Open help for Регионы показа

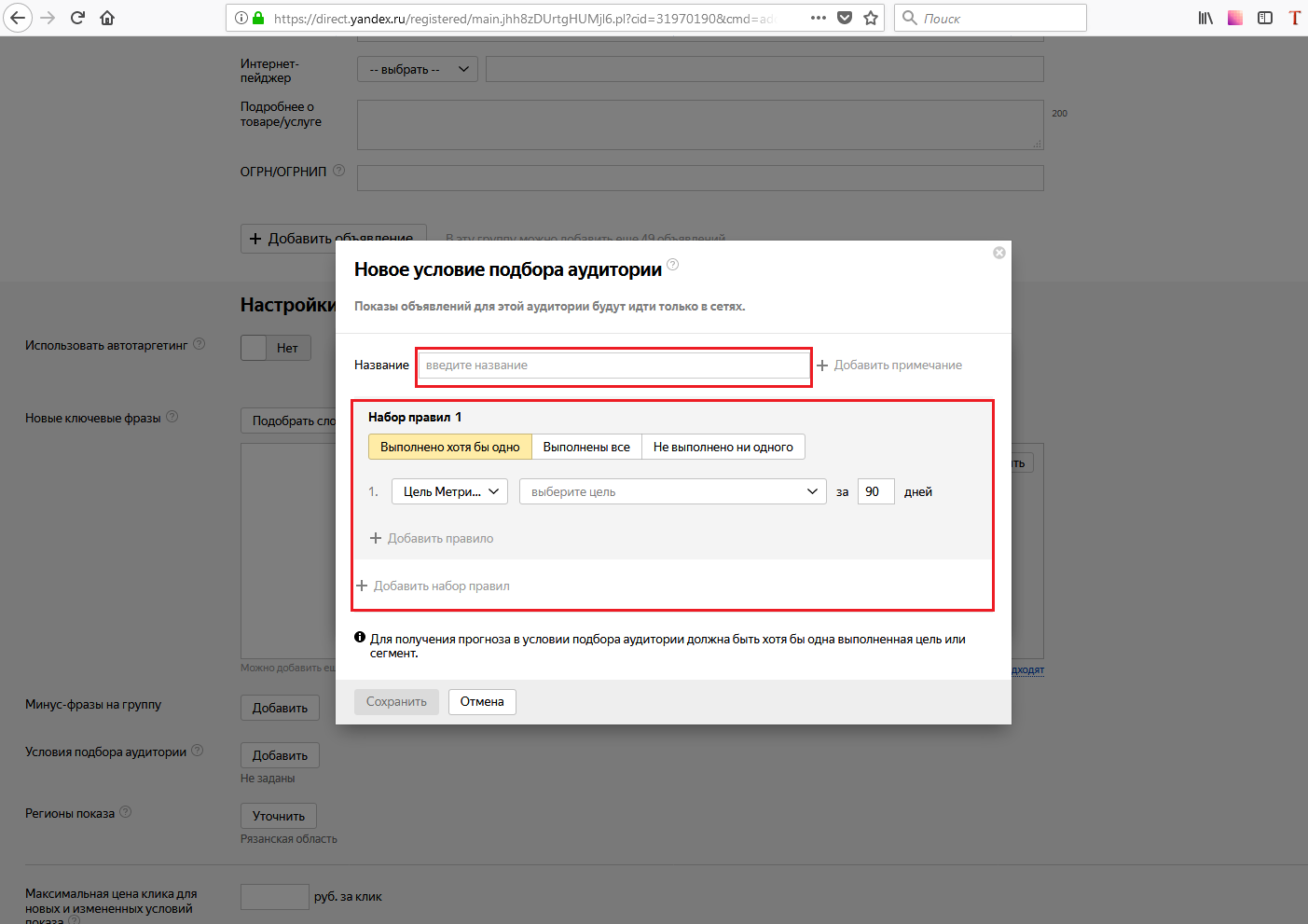pos(126,812)
